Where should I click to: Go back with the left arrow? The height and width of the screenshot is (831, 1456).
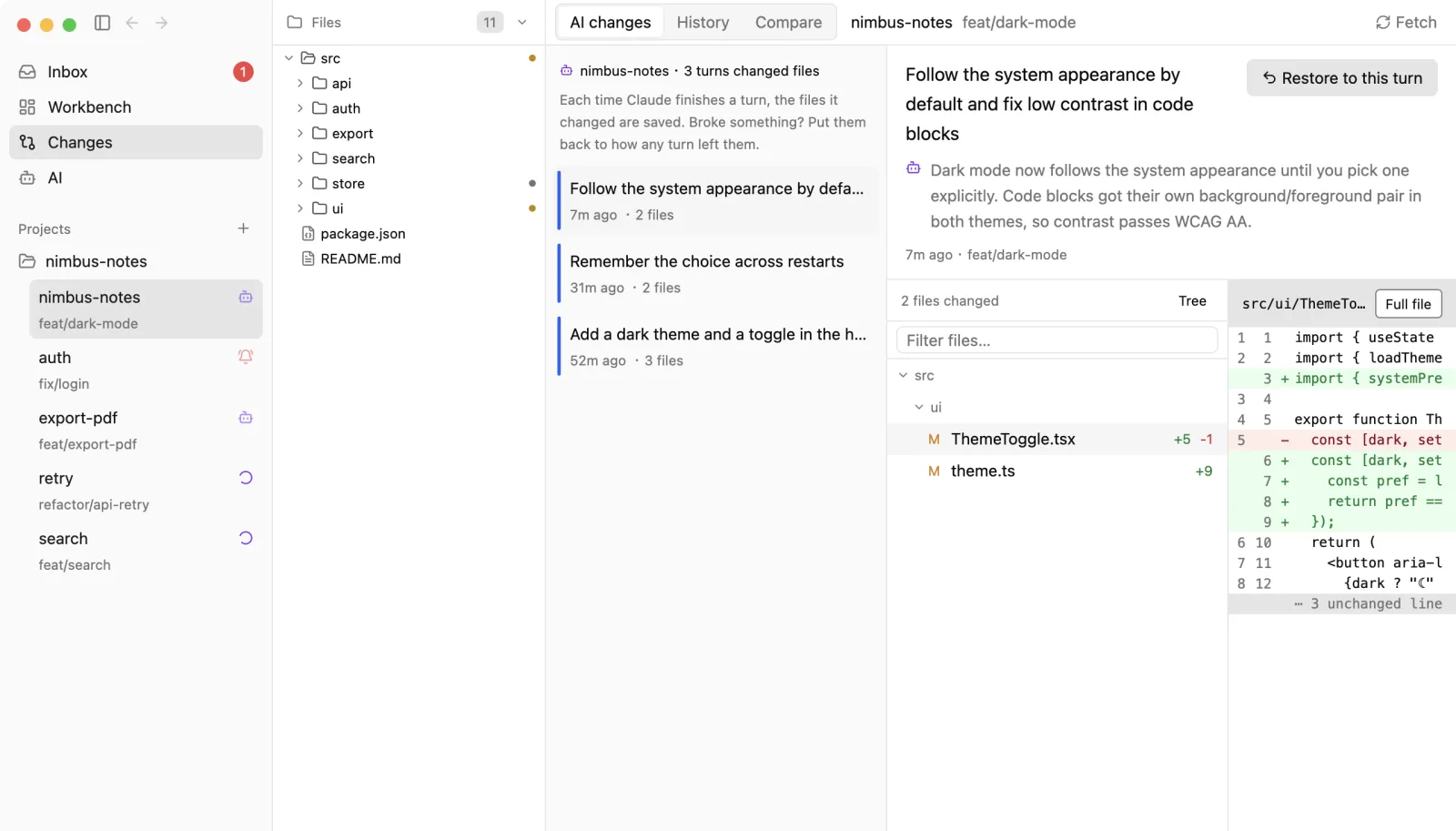tap(132, 23)
